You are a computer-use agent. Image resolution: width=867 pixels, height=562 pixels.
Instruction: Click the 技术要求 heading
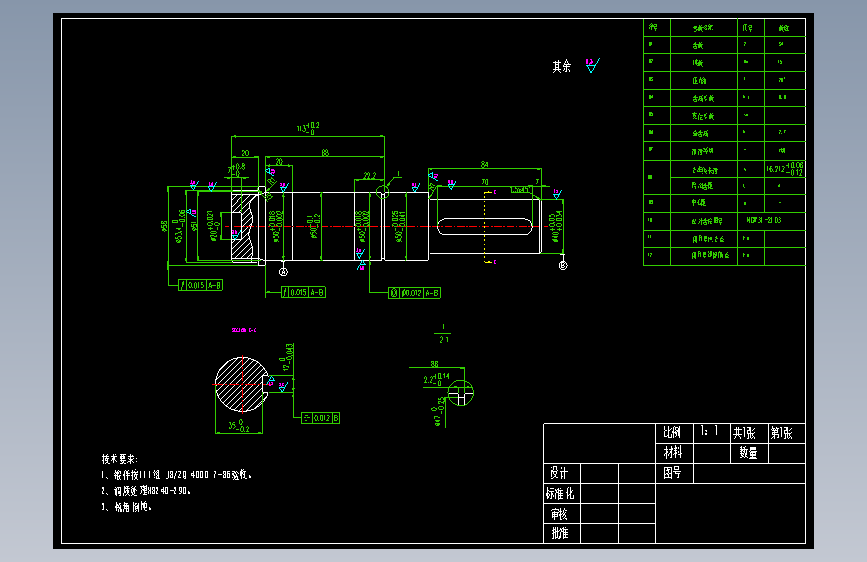(x=119, y=459)
